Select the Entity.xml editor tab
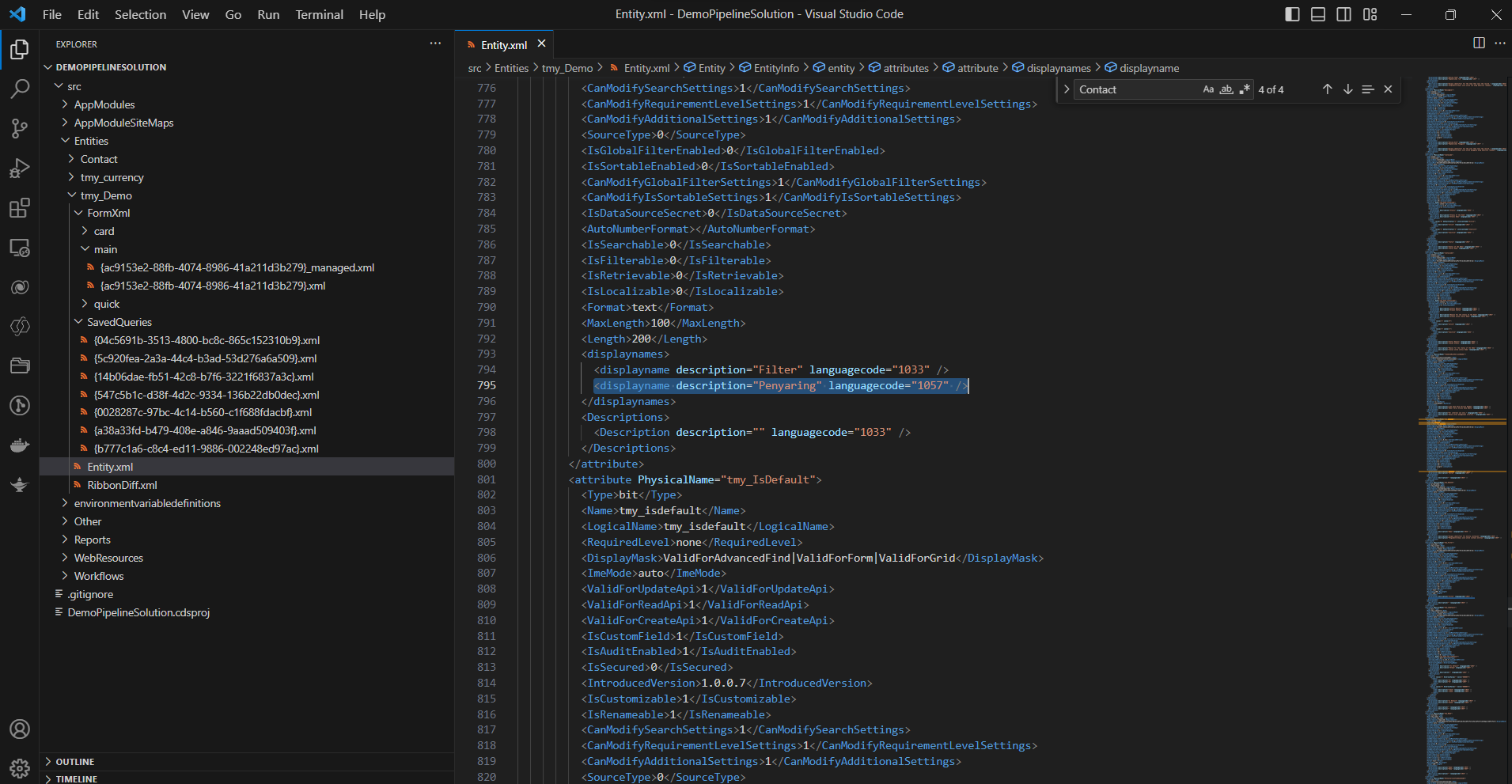This screenshot has width=1512, height=784. click(x=504, y=45)
